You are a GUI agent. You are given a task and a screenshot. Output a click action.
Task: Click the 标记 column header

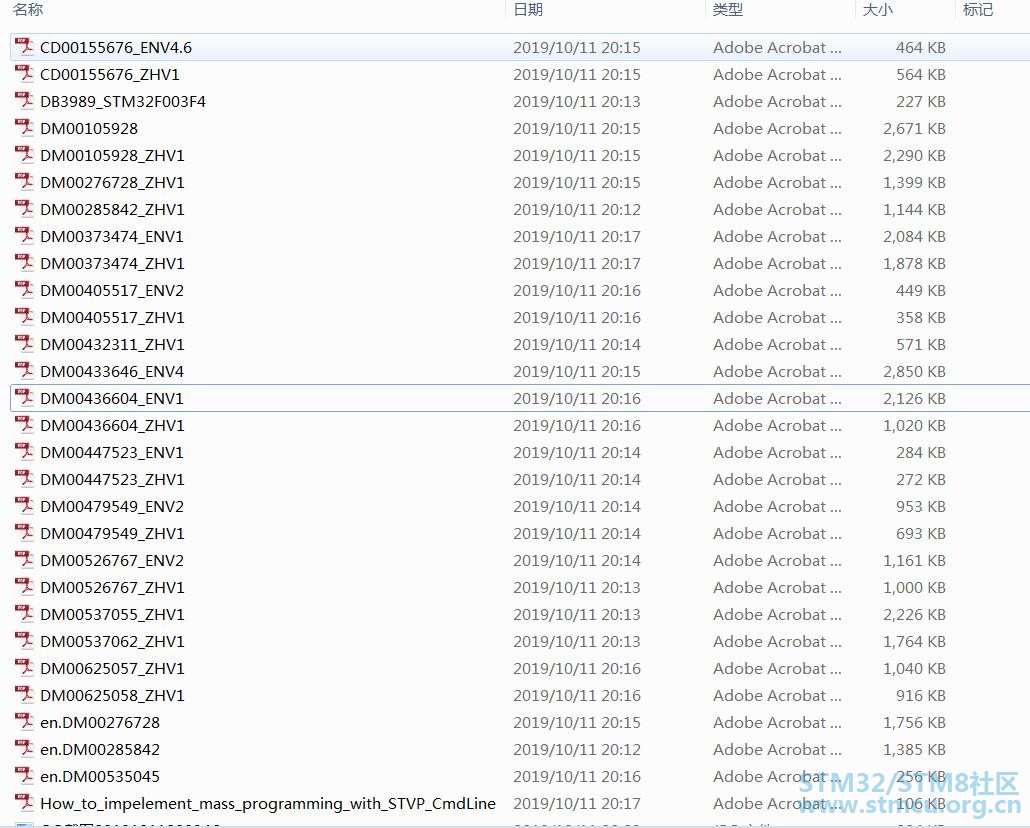point(977,10)
